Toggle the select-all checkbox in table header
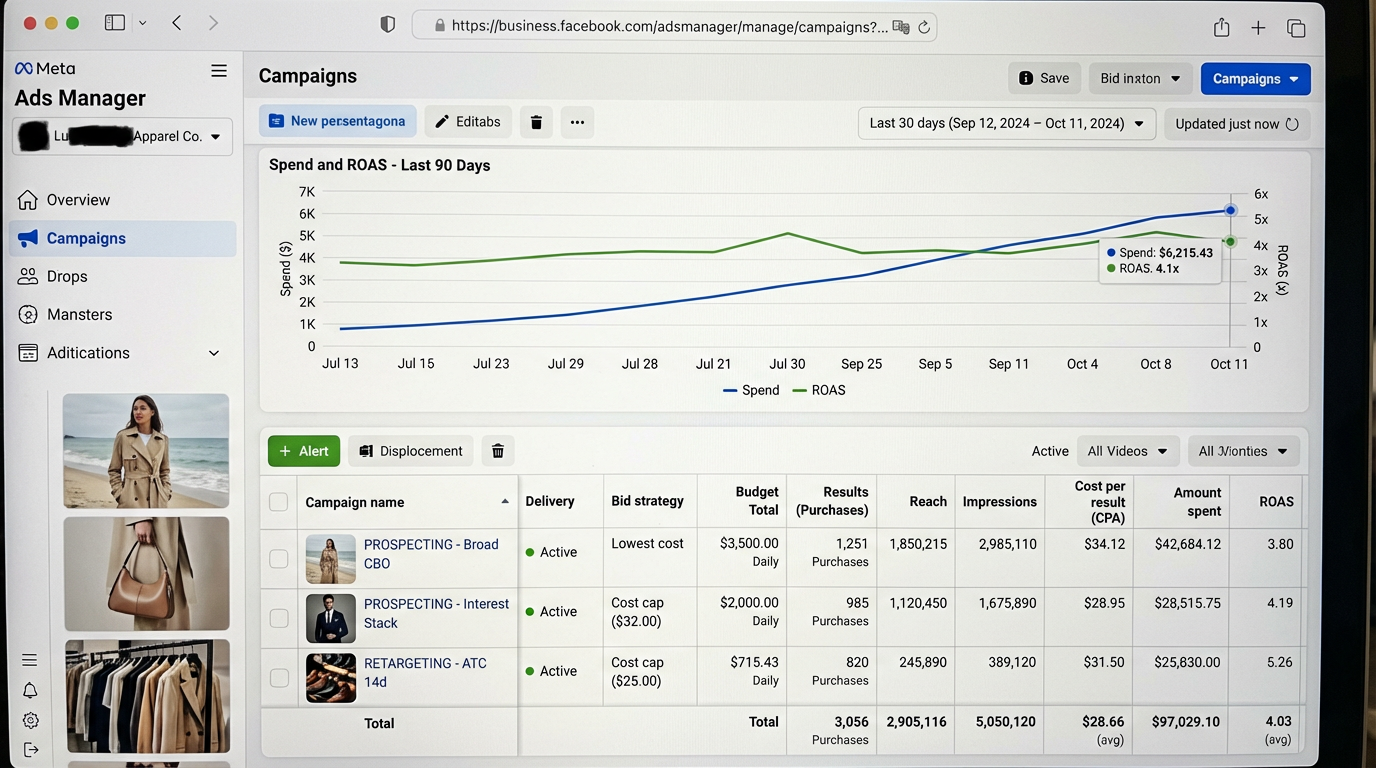The height and width of the screenshot is (768, 1376). coord(279,502)
